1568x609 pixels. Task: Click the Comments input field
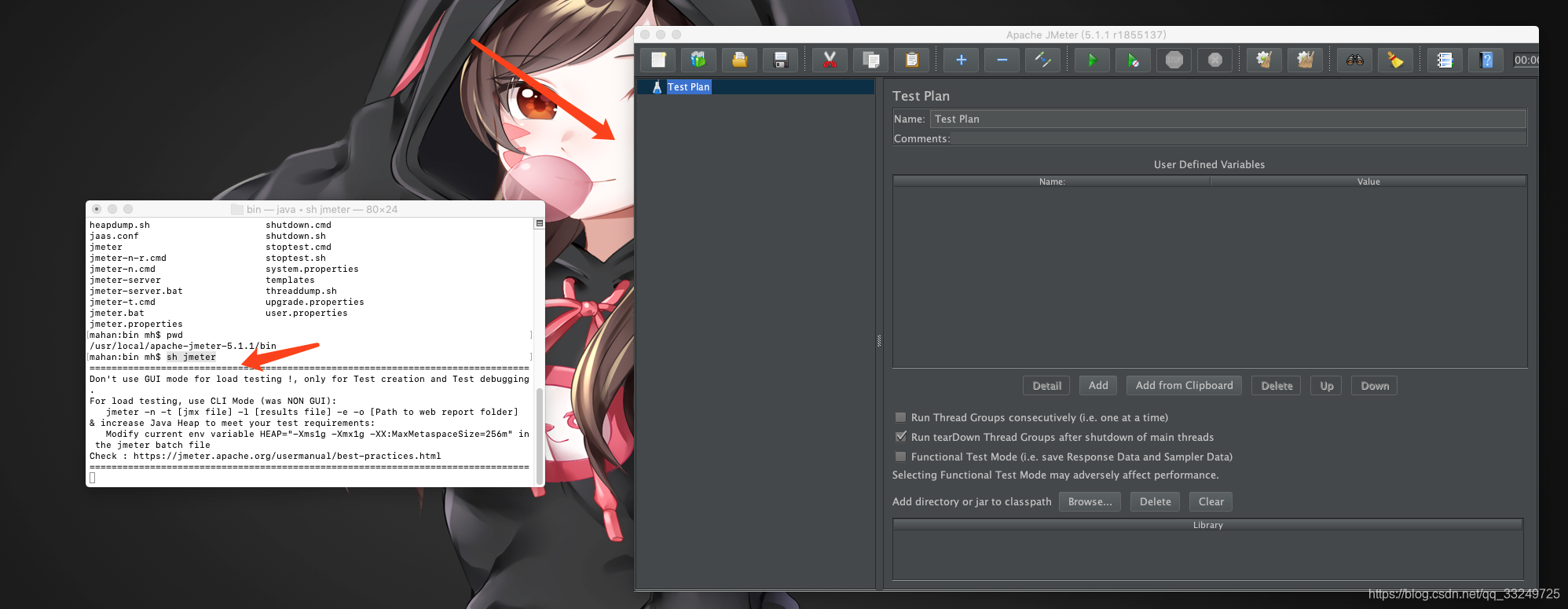(x=1238, y=138)
